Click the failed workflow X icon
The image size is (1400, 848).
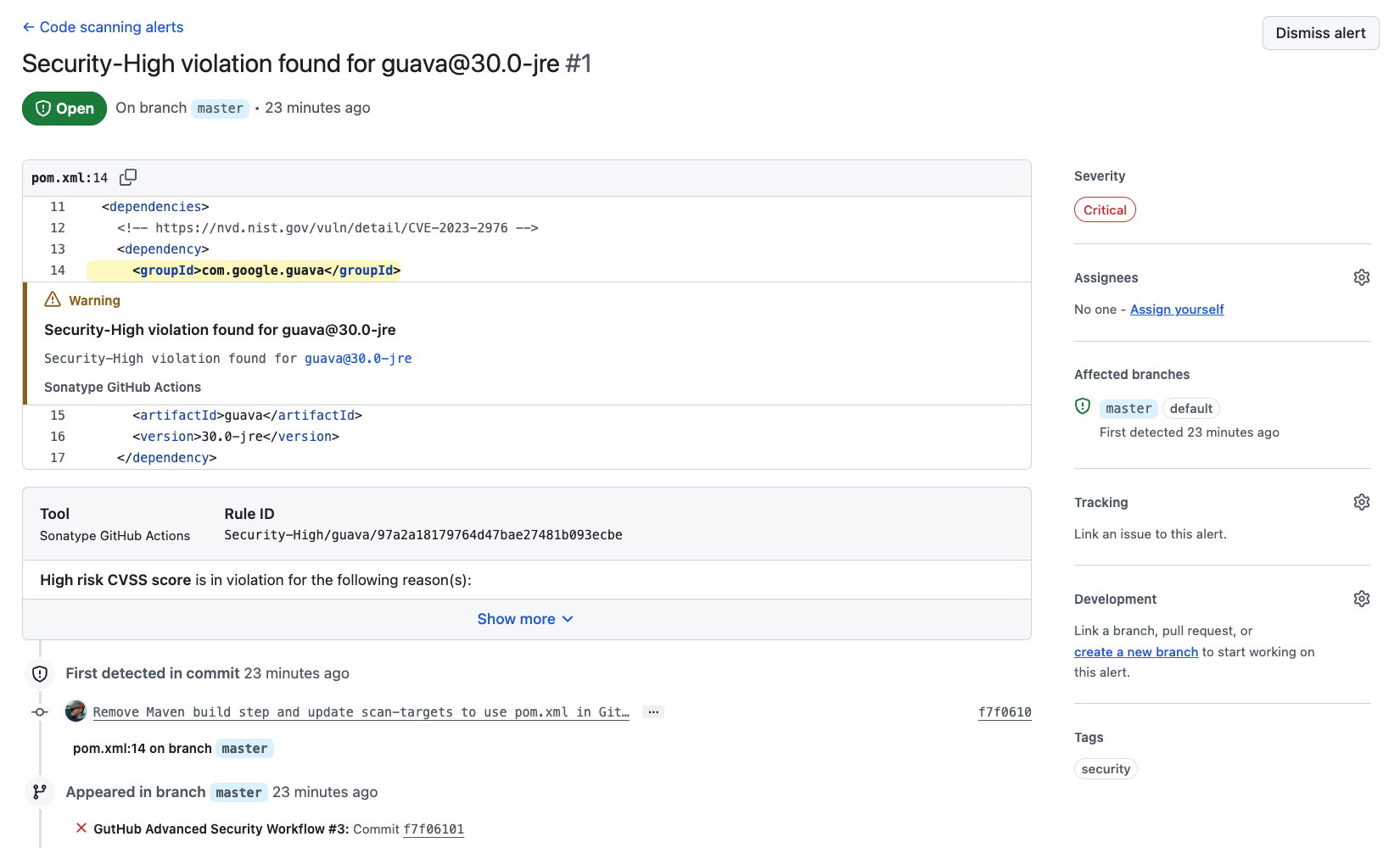(x=81, y=828)
